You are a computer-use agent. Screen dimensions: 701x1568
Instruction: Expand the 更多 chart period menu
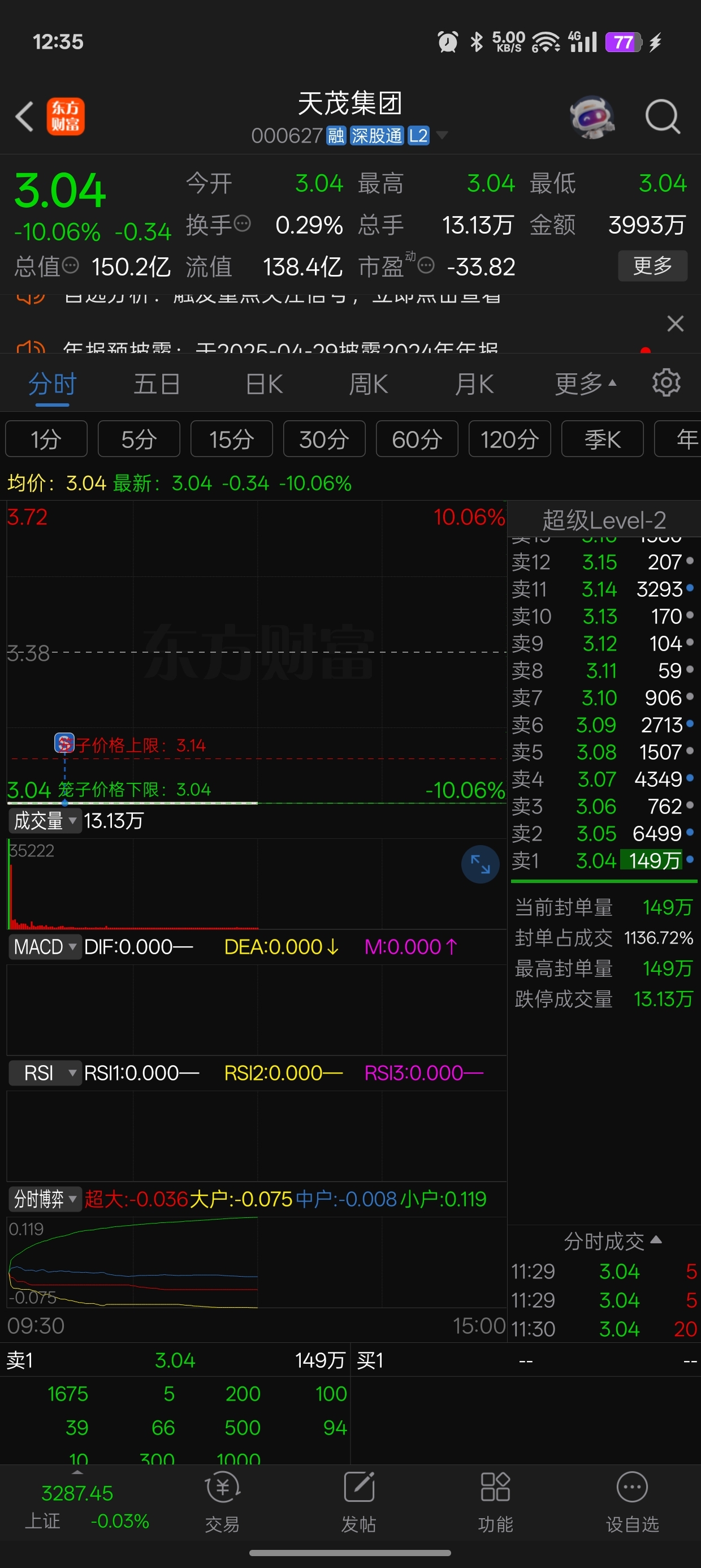585,384
